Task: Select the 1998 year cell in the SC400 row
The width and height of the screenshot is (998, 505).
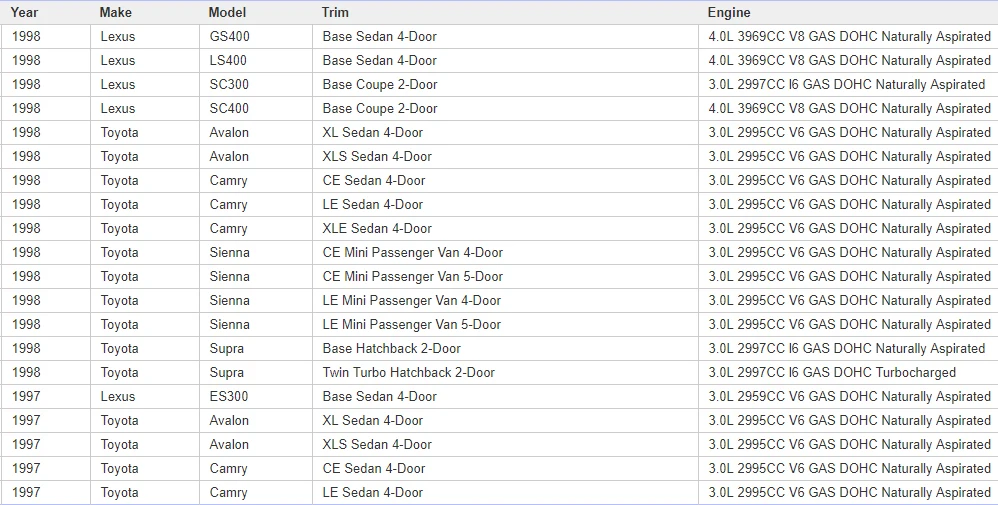Action: (x=45, y=109)
